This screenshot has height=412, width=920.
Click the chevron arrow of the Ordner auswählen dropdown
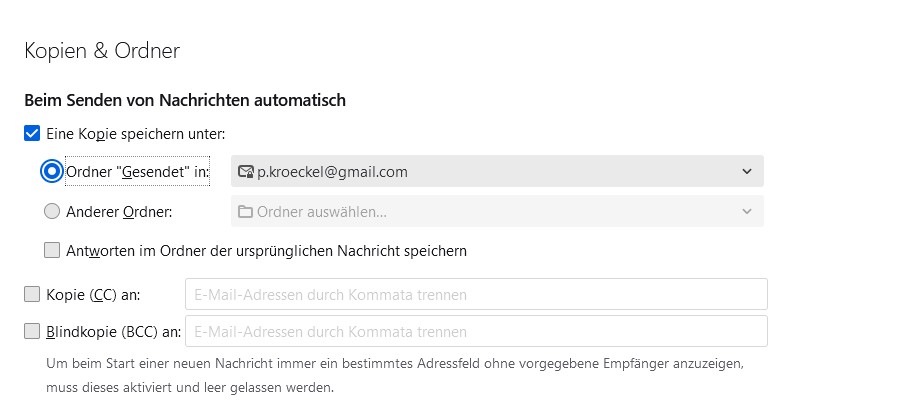point(746,211)
